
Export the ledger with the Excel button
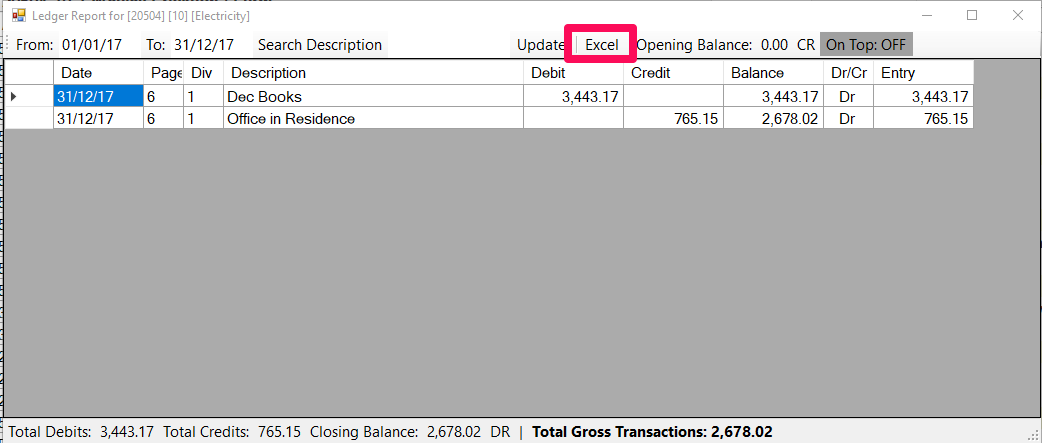point(602,45)
